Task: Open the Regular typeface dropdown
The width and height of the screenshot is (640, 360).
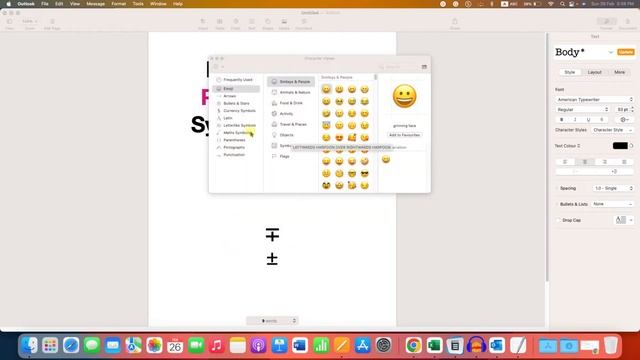Action: point(582,110)
